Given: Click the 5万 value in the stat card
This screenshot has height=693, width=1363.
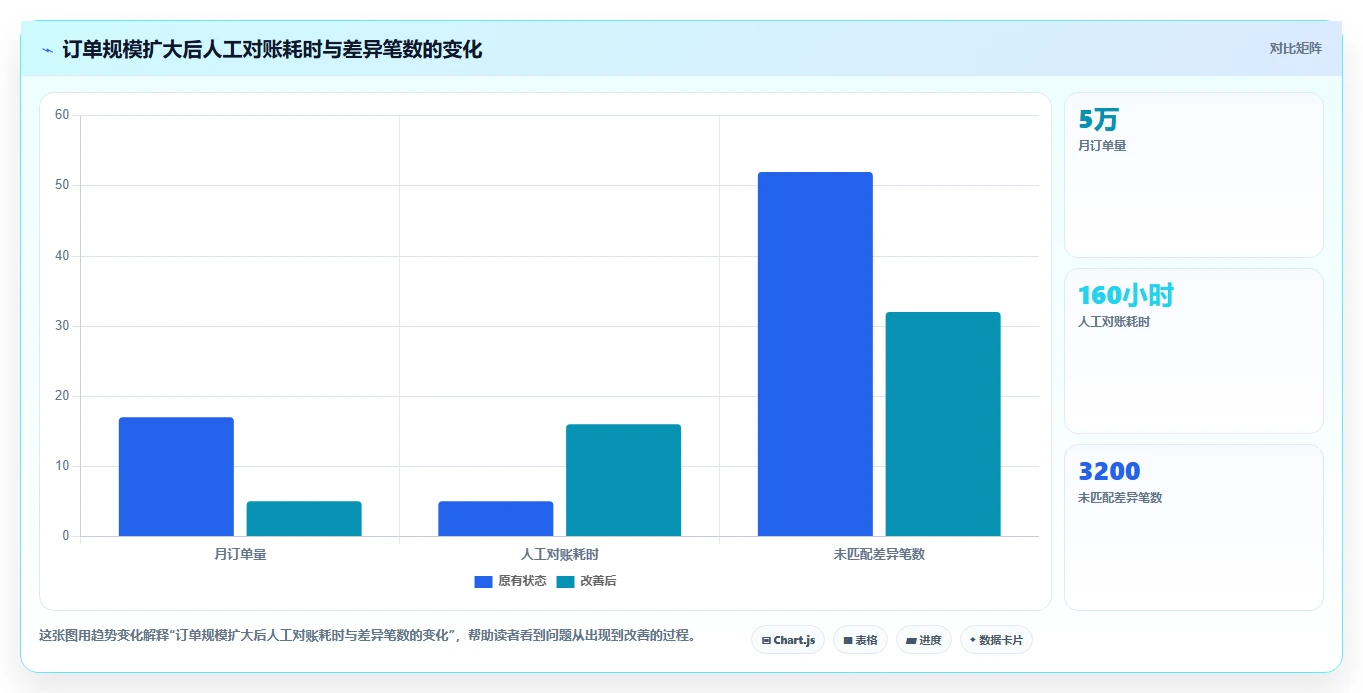Looking at the screenshot, I should 1098,120.
